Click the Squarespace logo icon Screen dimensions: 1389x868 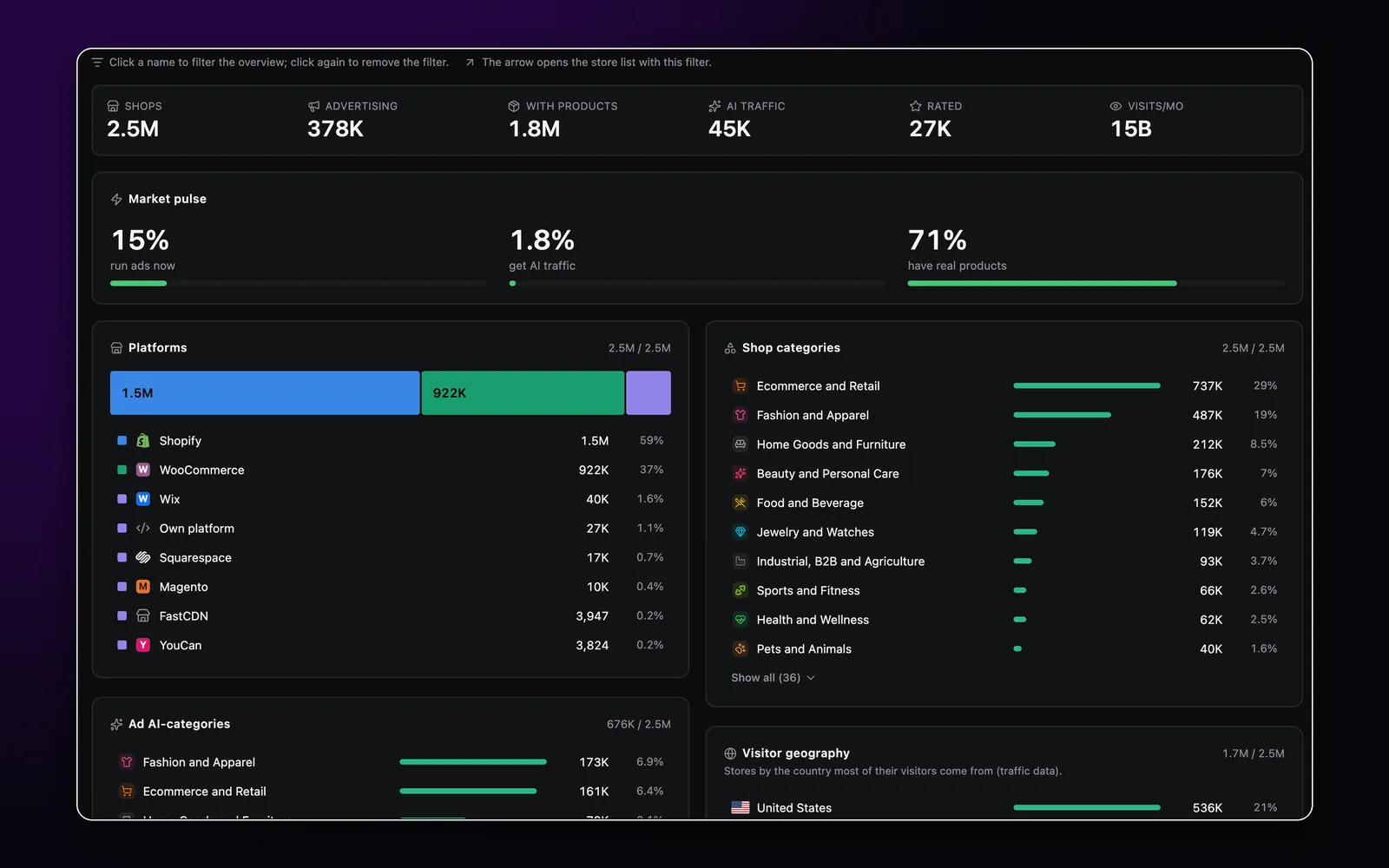click(143, 557)
